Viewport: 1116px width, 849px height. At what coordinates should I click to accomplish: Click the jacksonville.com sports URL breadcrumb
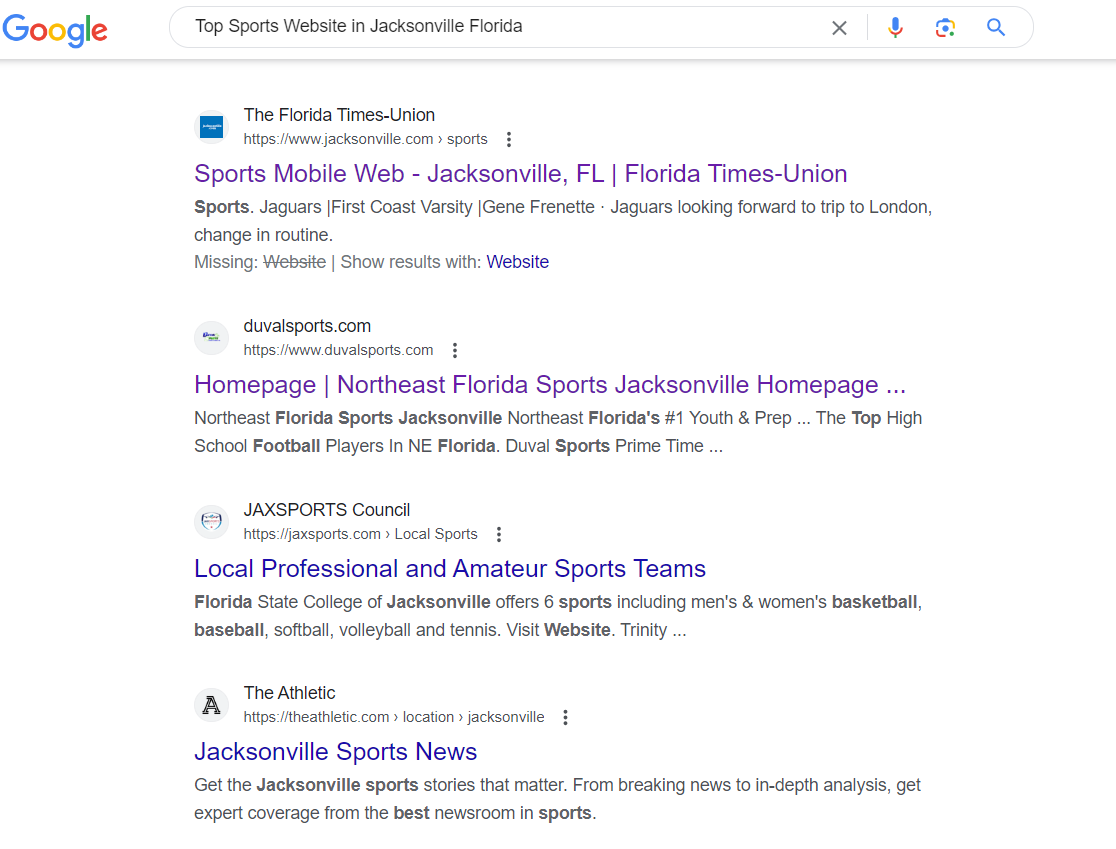pyautogui.click(x=365, y=140)
